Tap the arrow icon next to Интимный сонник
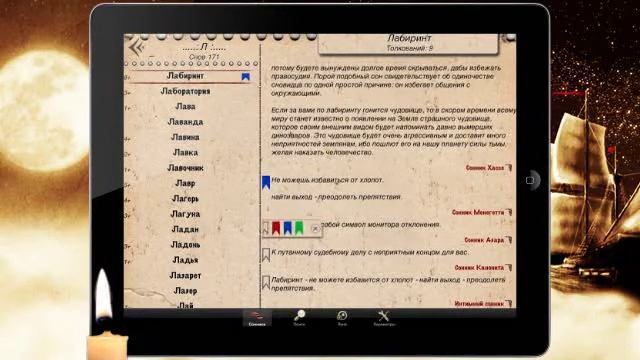640x360 pixels. tap(509, 303)
